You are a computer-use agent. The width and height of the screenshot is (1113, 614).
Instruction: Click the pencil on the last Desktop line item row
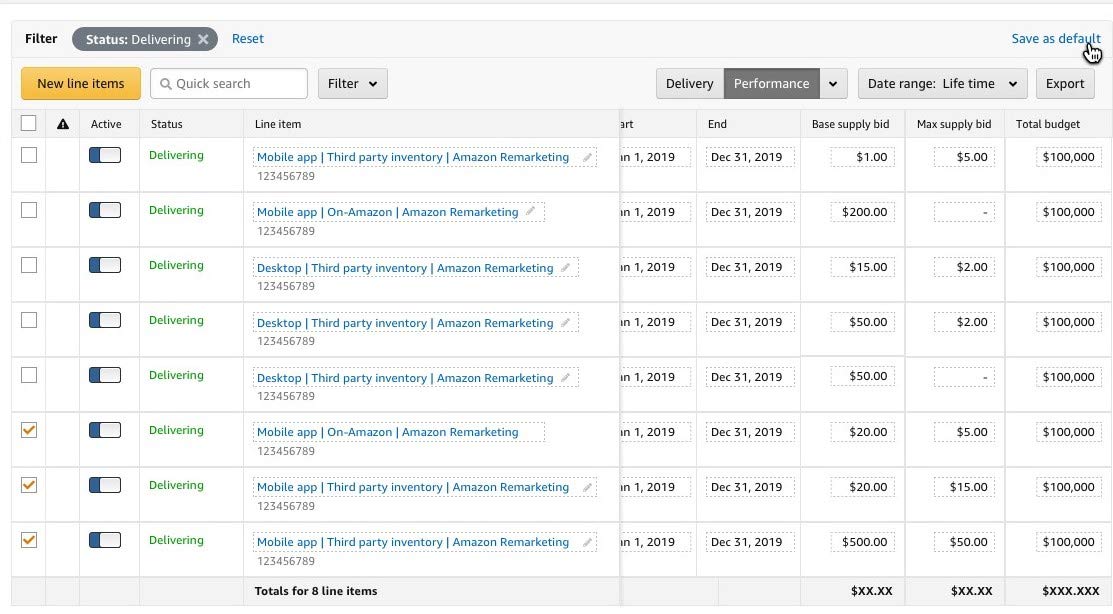pyautogui.click(x=565, y=377)
